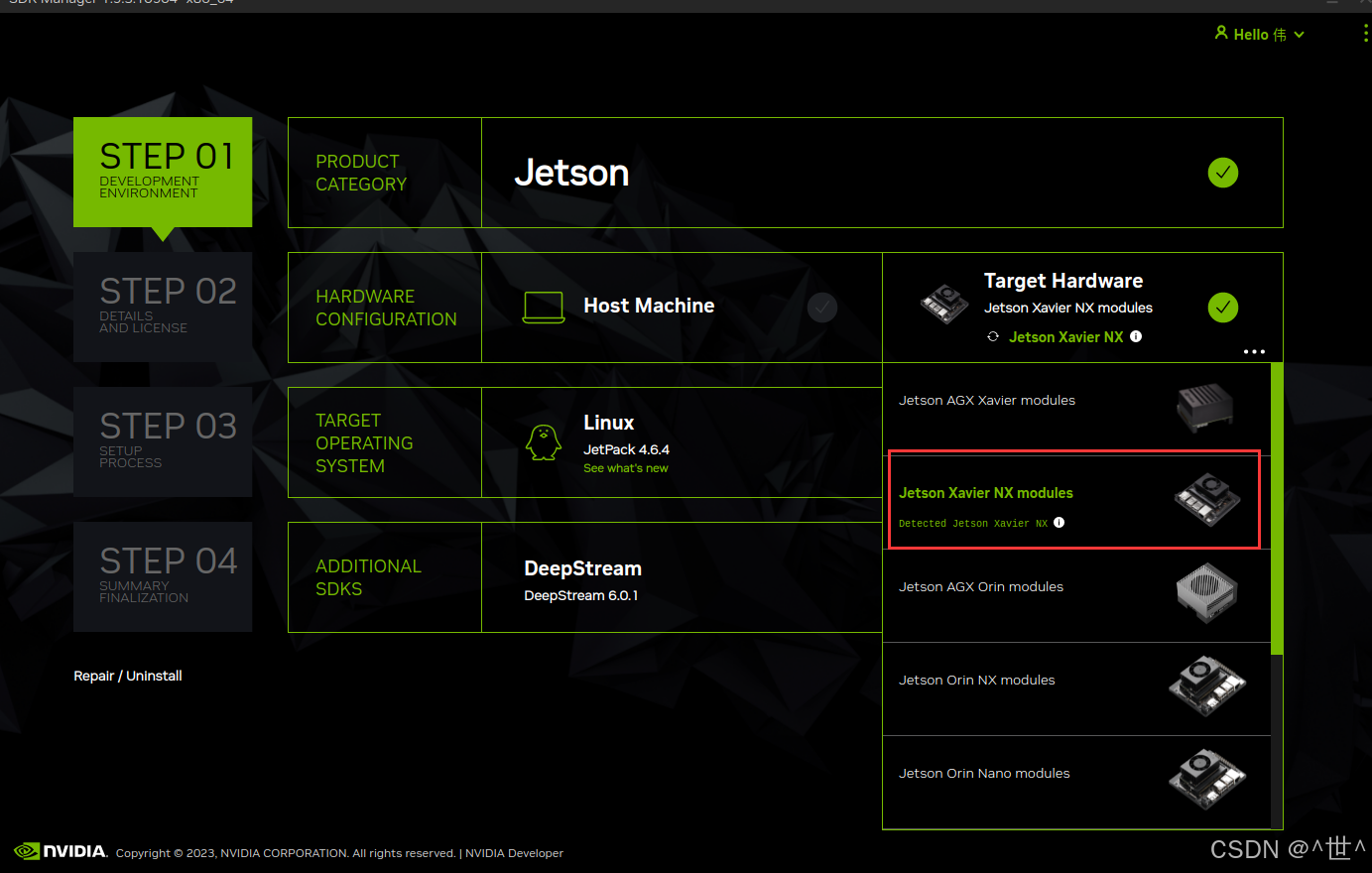Click the Host Machine label
Screen dimensions: 1372x873
pos(649,306)
